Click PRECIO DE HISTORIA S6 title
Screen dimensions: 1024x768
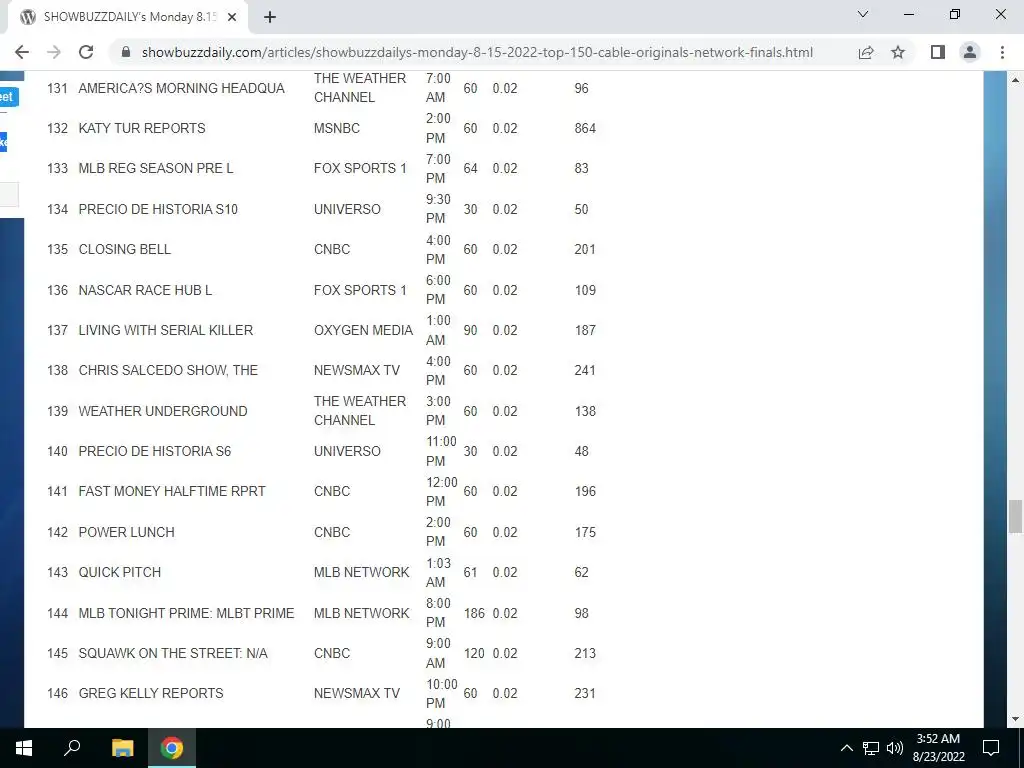[155, 451]
